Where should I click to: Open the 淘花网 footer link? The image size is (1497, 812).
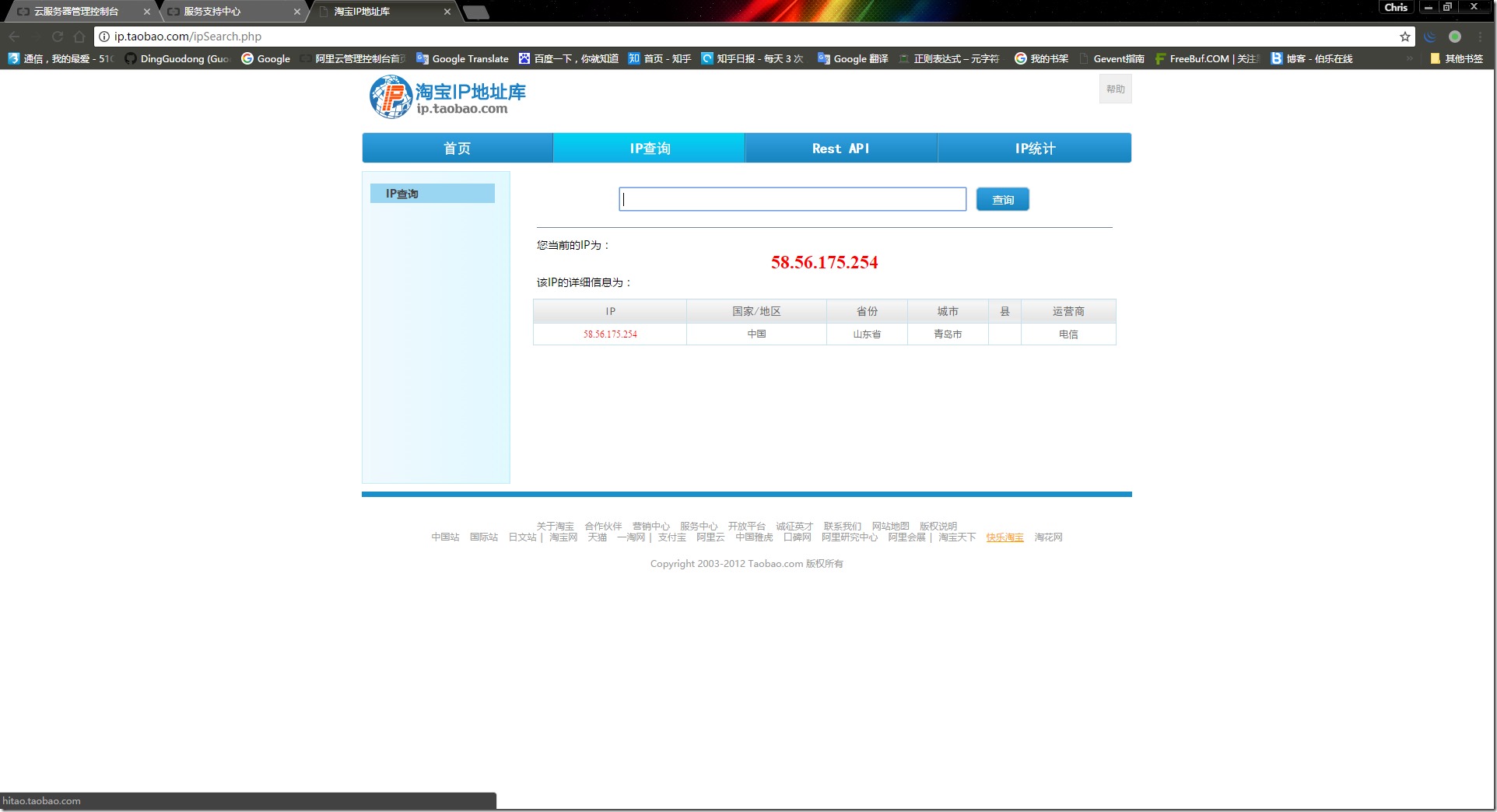[1048, 537]
